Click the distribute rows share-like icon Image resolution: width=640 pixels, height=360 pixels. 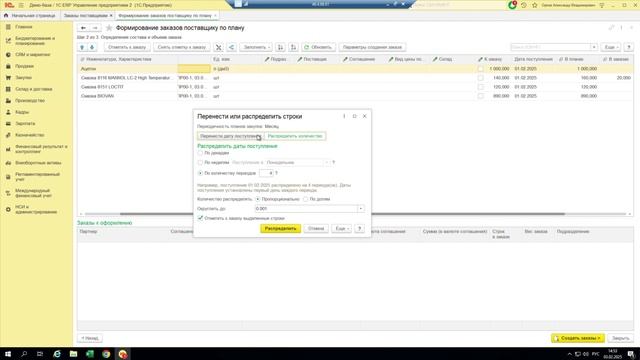[231, 47]
